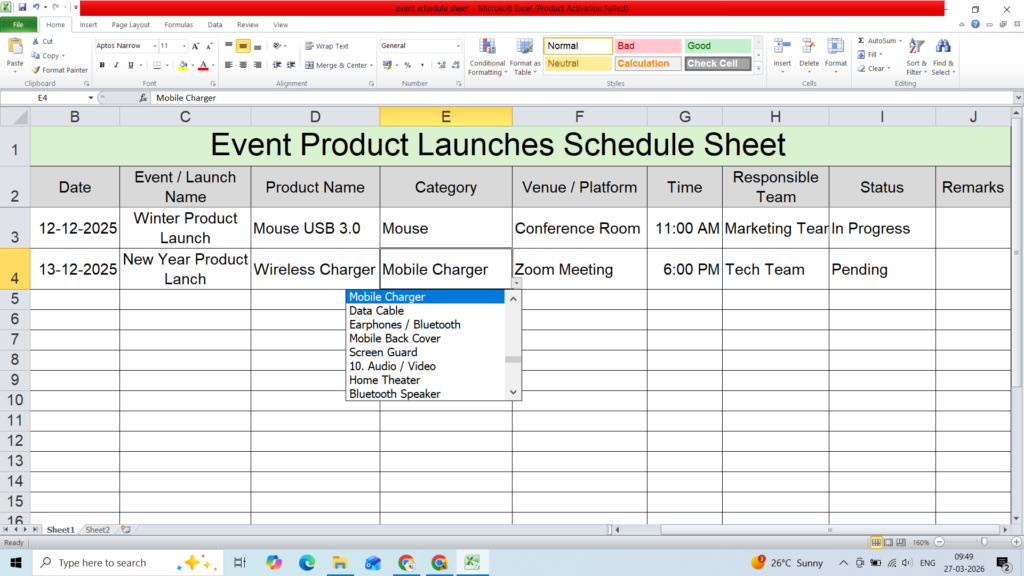The width and height of the screenshot is (1024, 576).
Task: Click the Format as Table icon
Action: point(524,47)
